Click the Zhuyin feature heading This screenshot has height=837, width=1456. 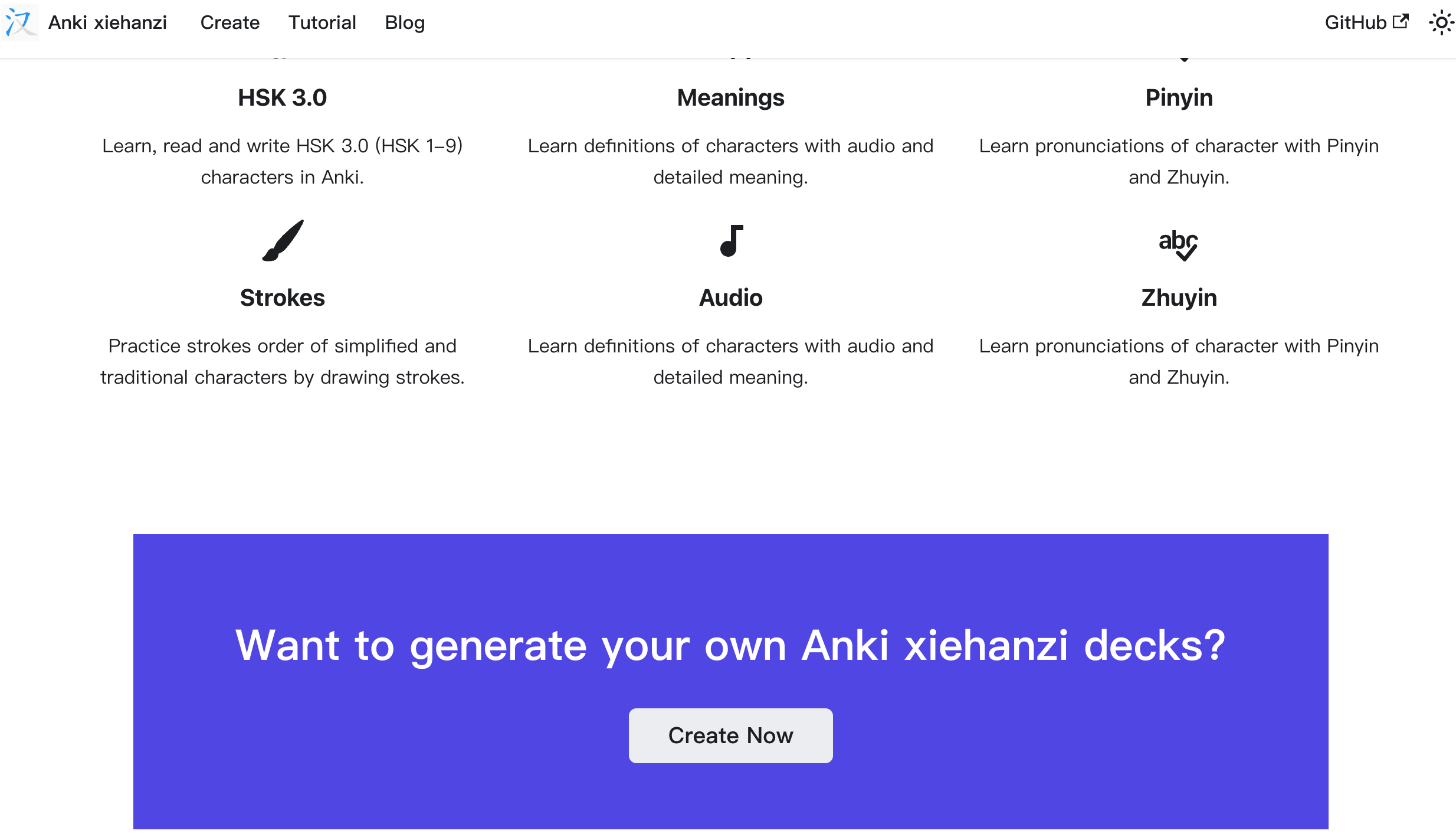coord(1179,297)
